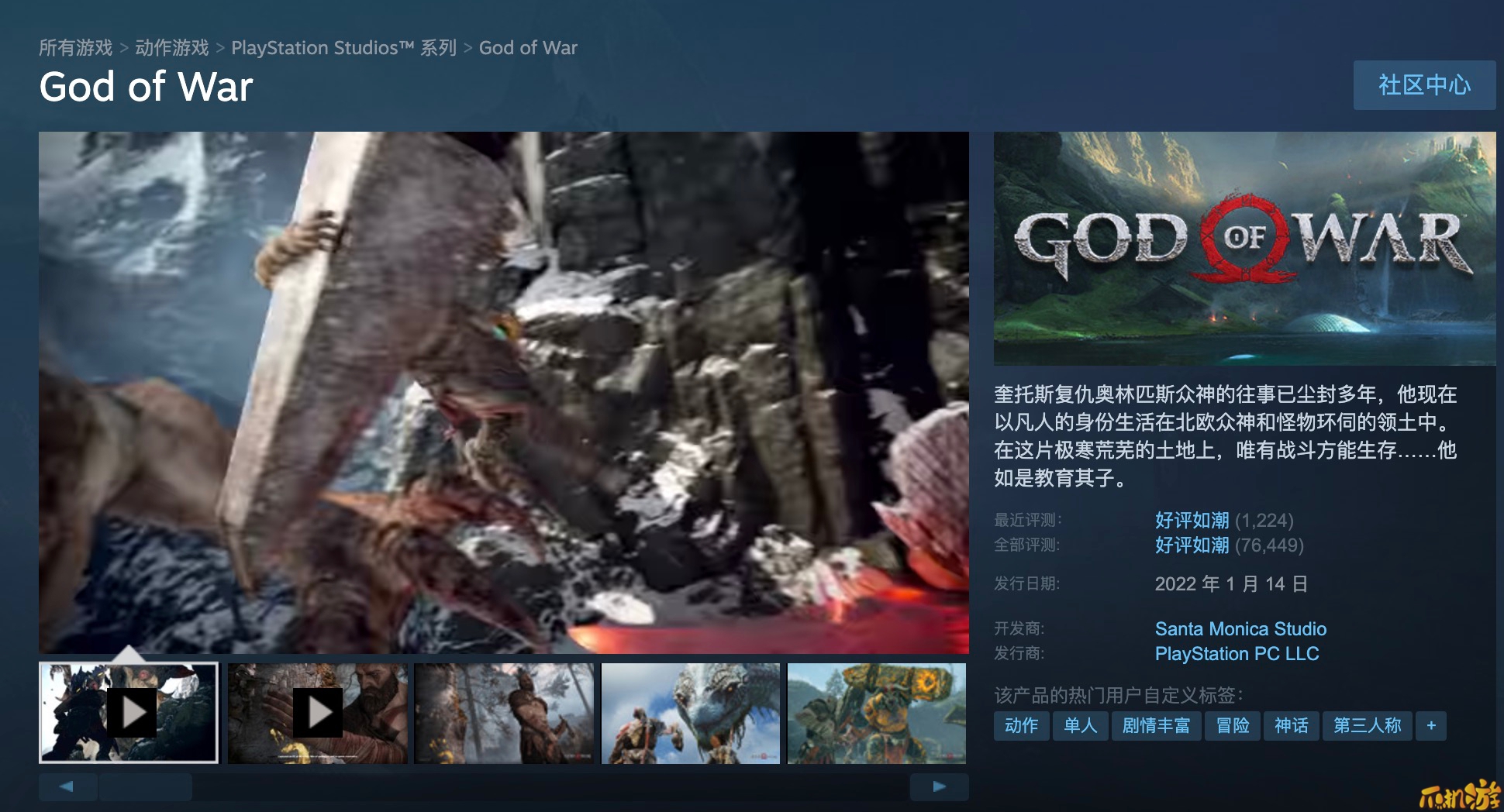Open 动作游戏 breadcrumb link
1504x812 pixels.
click(171, 48)
